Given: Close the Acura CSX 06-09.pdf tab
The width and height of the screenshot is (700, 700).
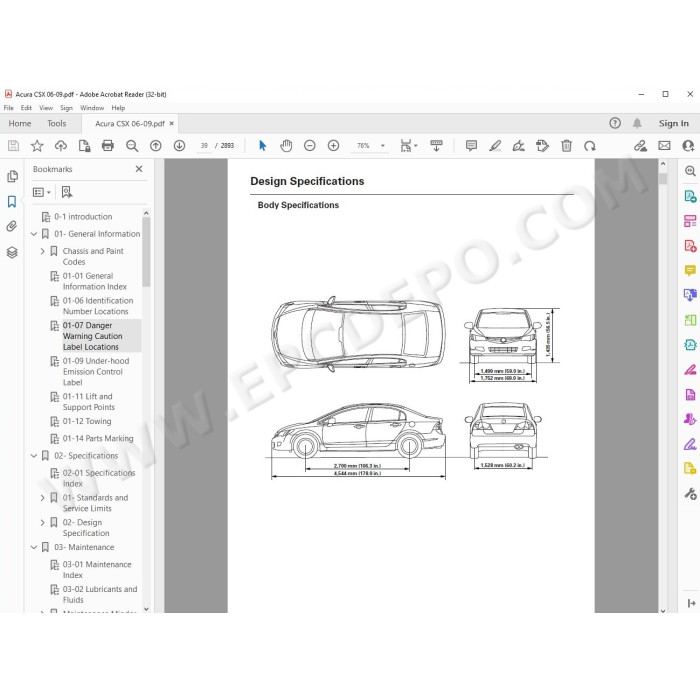Looking at the screenshot, I should pos(171,124).
